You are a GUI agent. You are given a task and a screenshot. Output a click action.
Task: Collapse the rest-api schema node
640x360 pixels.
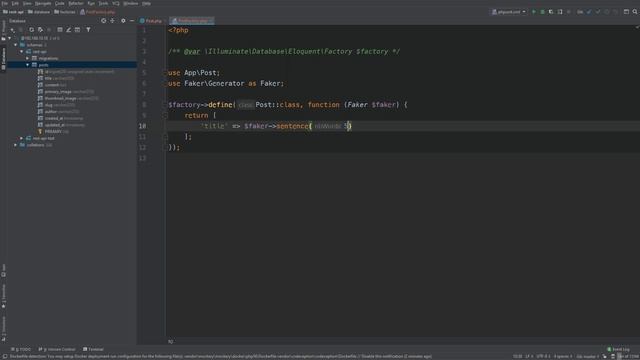22,52
